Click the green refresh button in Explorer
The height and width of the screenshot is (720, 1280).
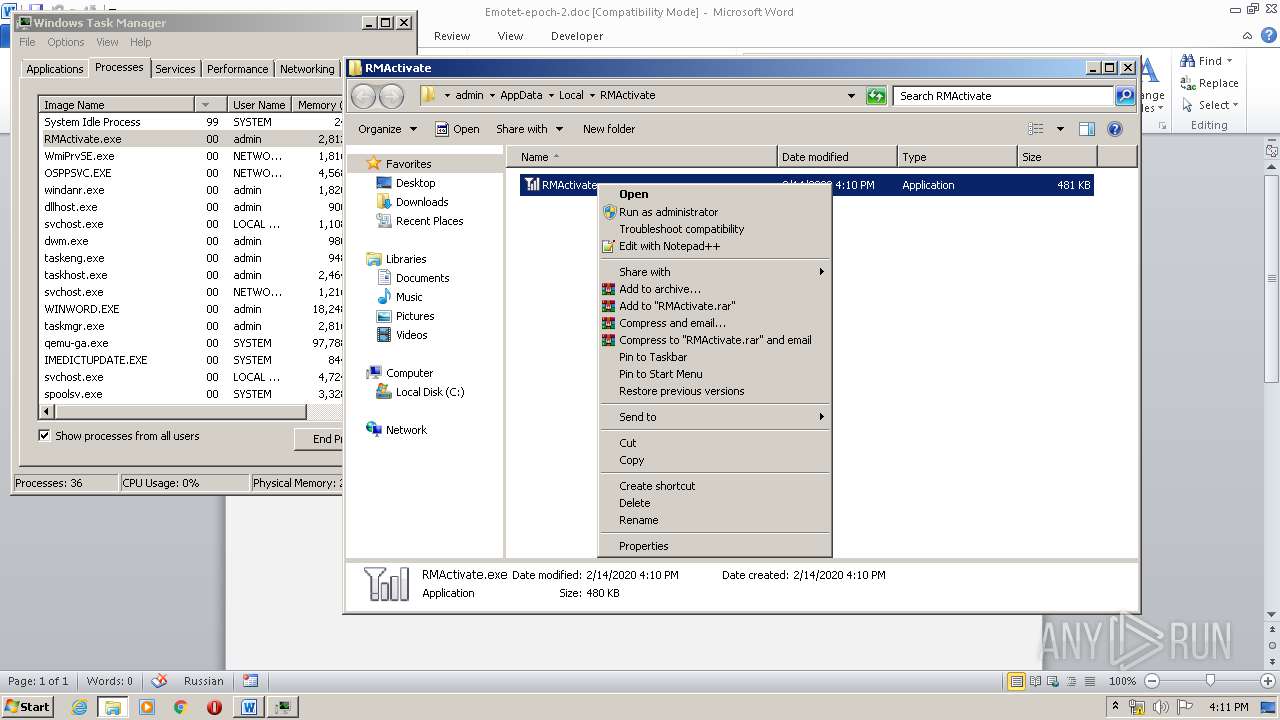coord(876,96)
